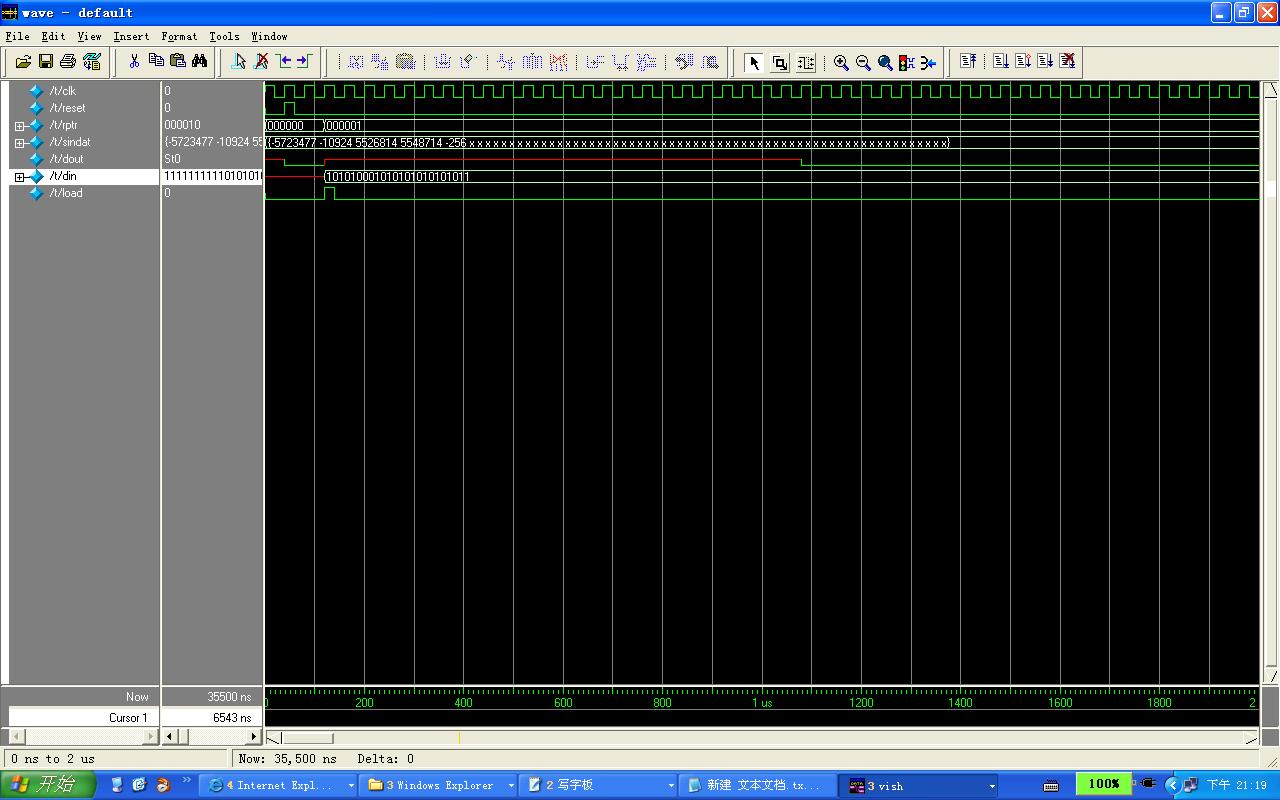Image resolution: width=1280 pixels, height=800 pixels.
Task: Click the waveform horizontal scrollbar thumb
Action: pos(307,738)
